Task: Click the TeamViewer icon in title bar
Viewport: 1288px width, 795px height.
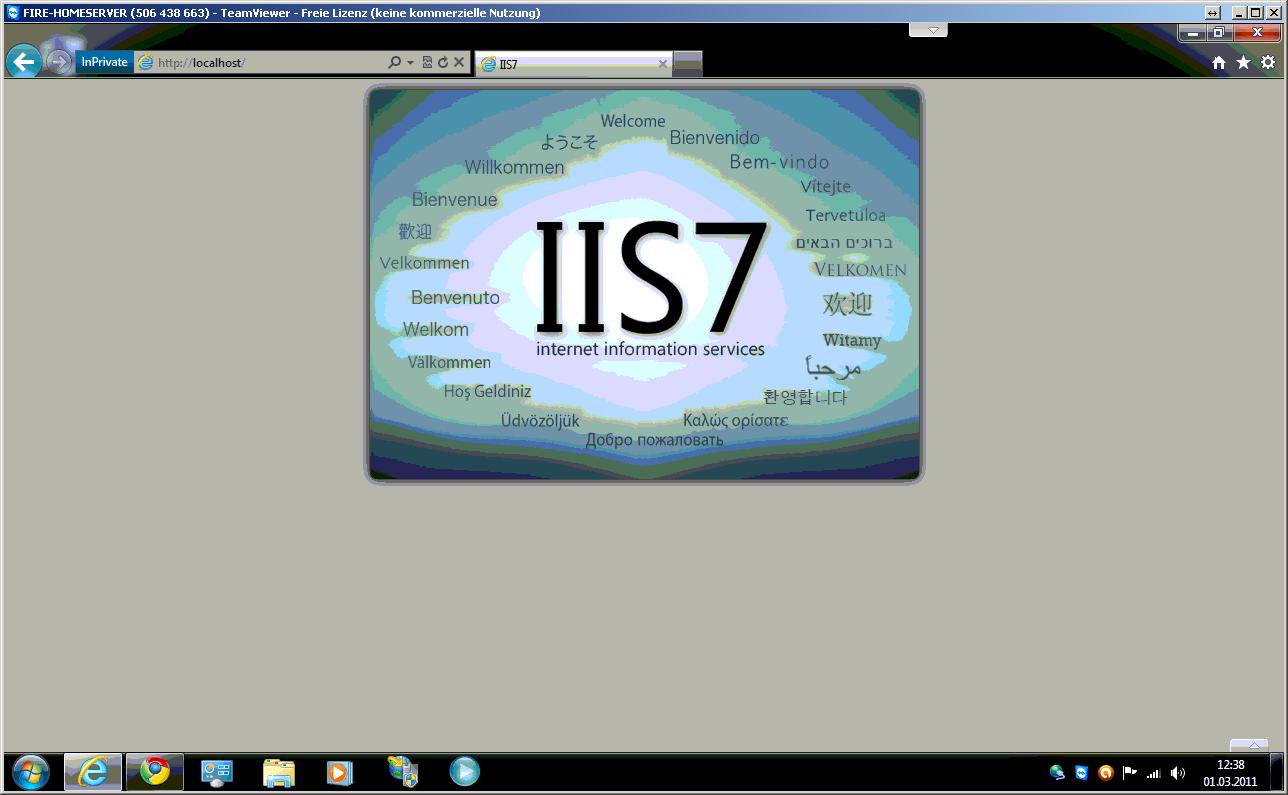Action: point(12,13)
